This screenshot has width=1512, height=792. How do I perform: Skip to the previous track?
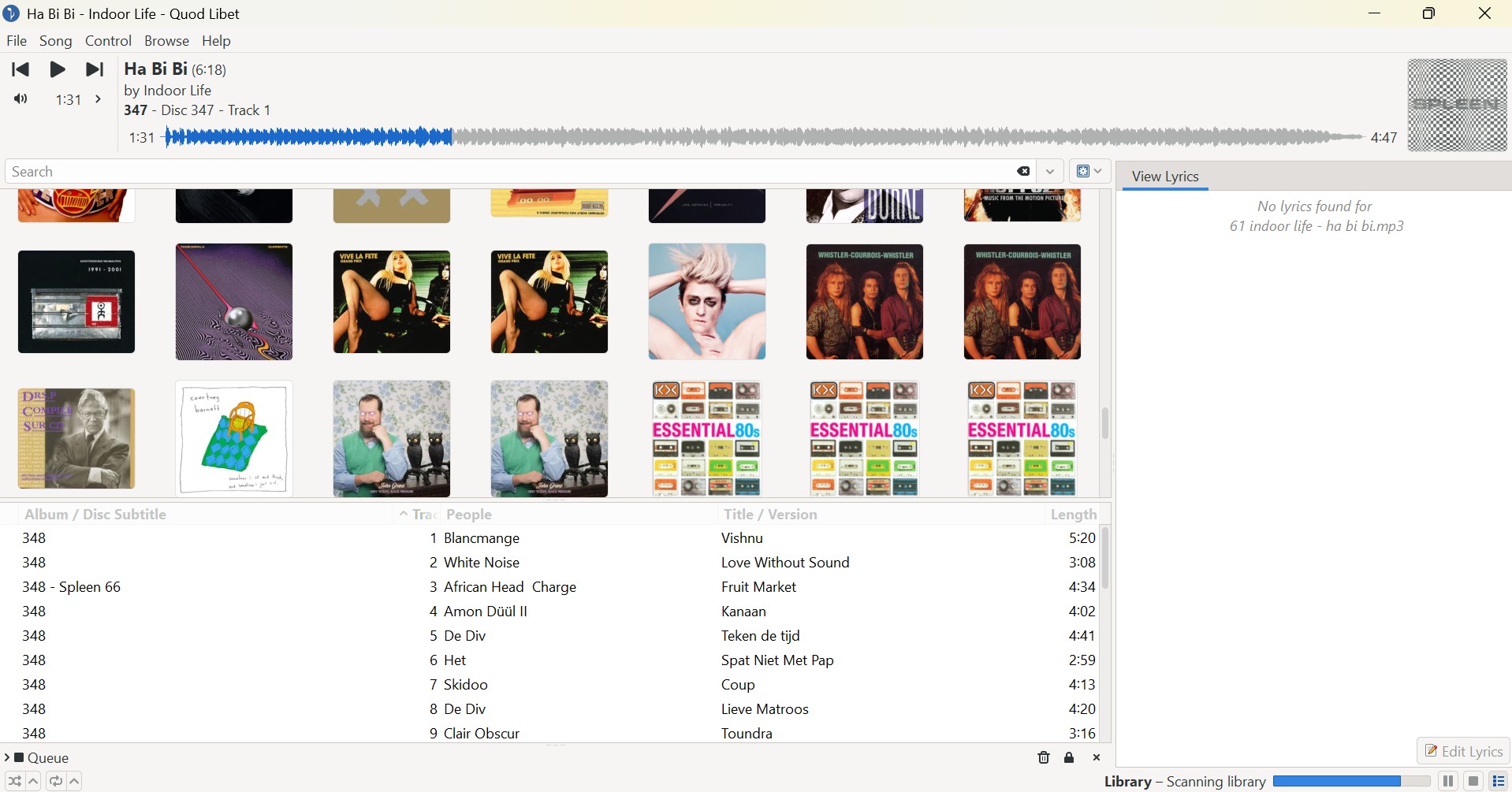[20, 69]
